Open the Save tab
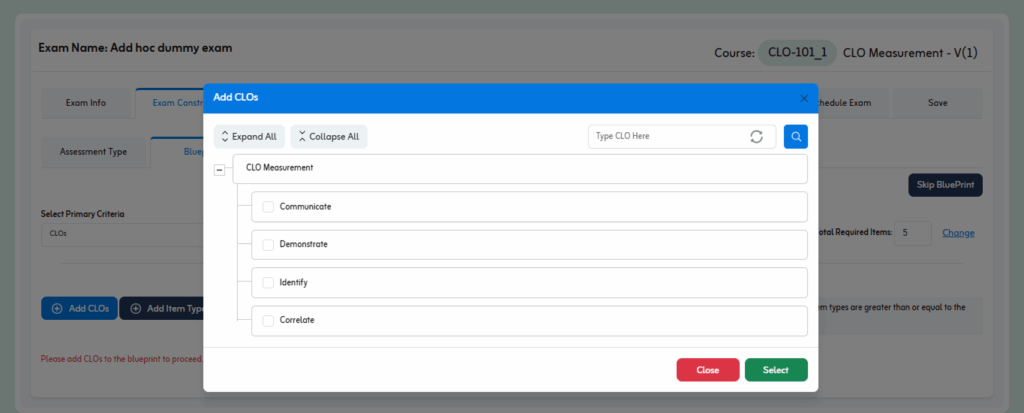The height and width of the screenshot is (413, 1024). [937, 103]
